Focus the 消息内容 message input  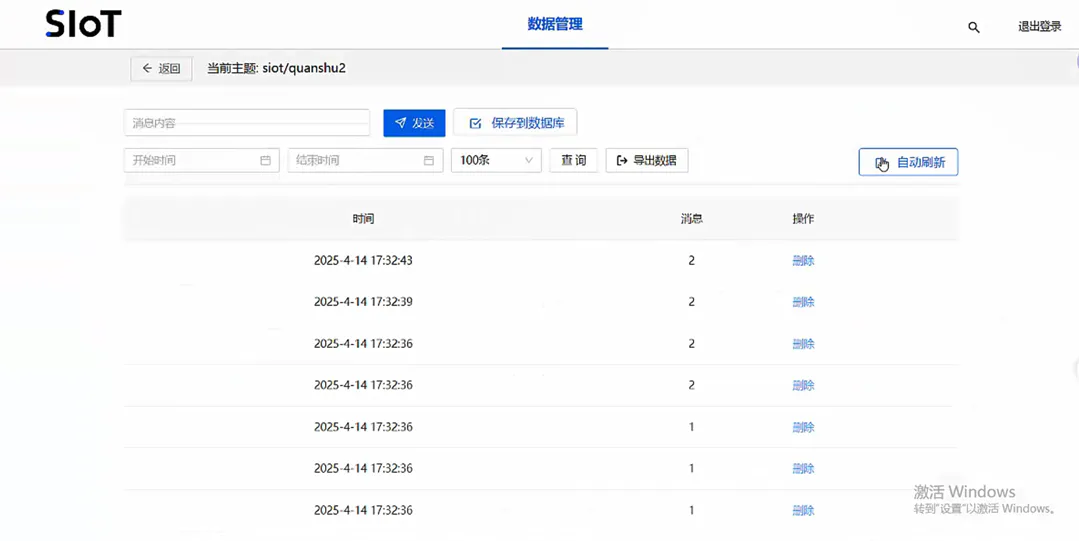click(x=247, y=123)
